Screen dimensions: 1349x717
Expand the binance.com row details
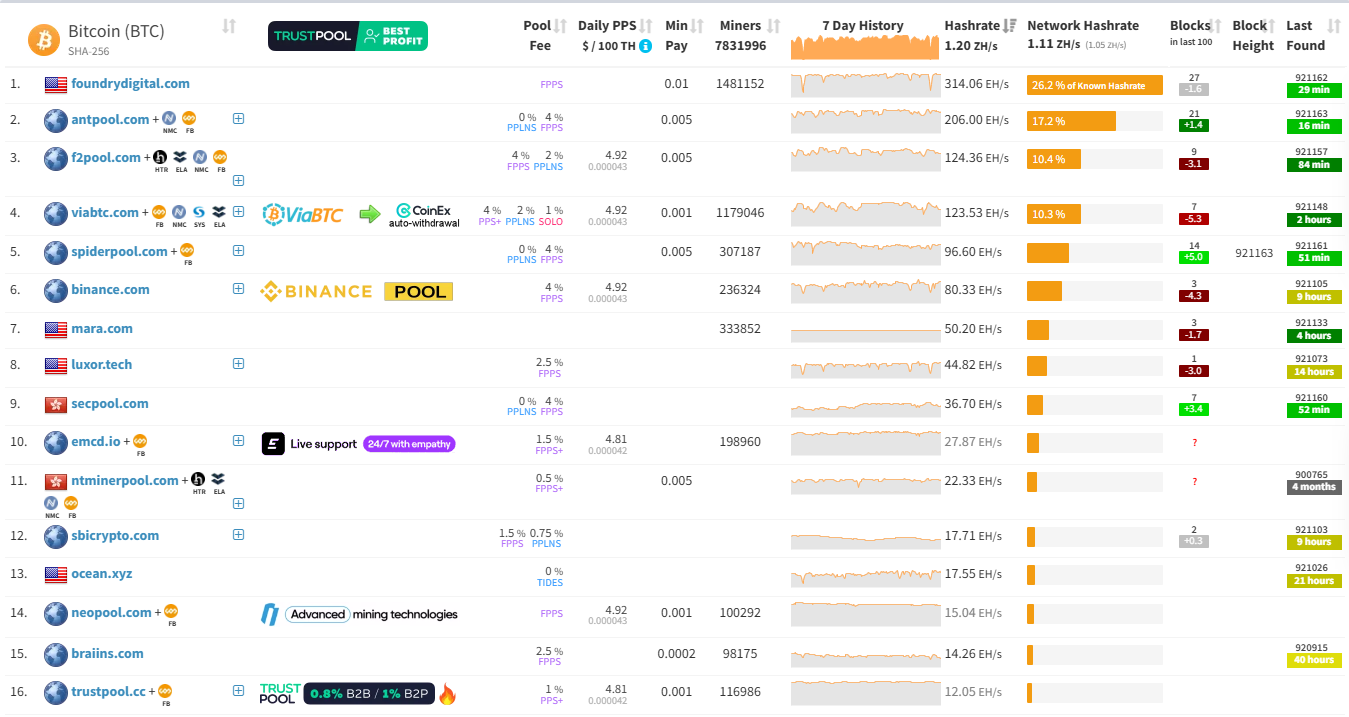tap(238, 288)
